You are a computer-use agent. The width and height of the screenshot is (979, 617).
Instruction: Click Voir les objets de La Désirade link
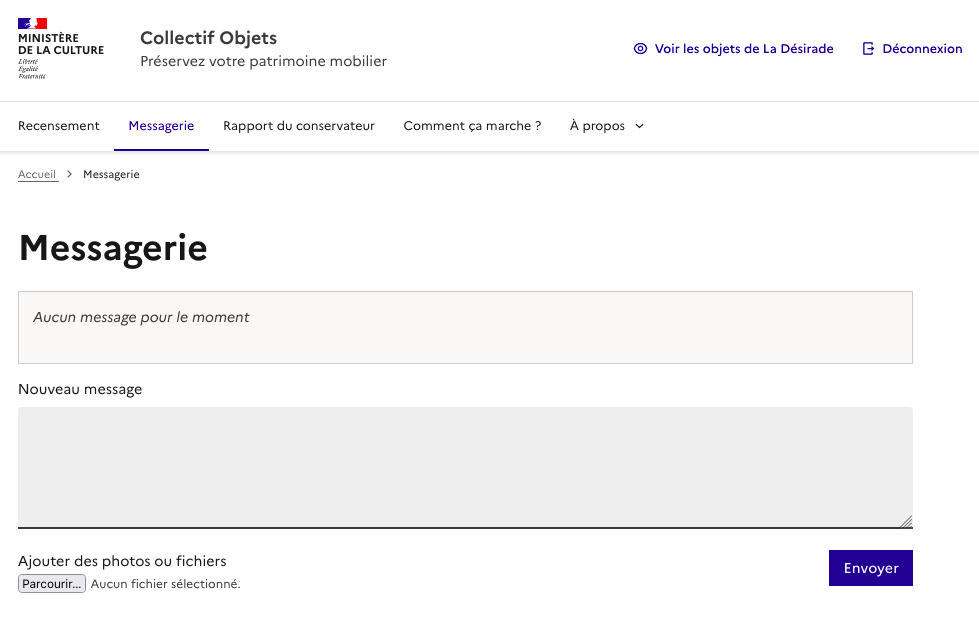(744, 49)
